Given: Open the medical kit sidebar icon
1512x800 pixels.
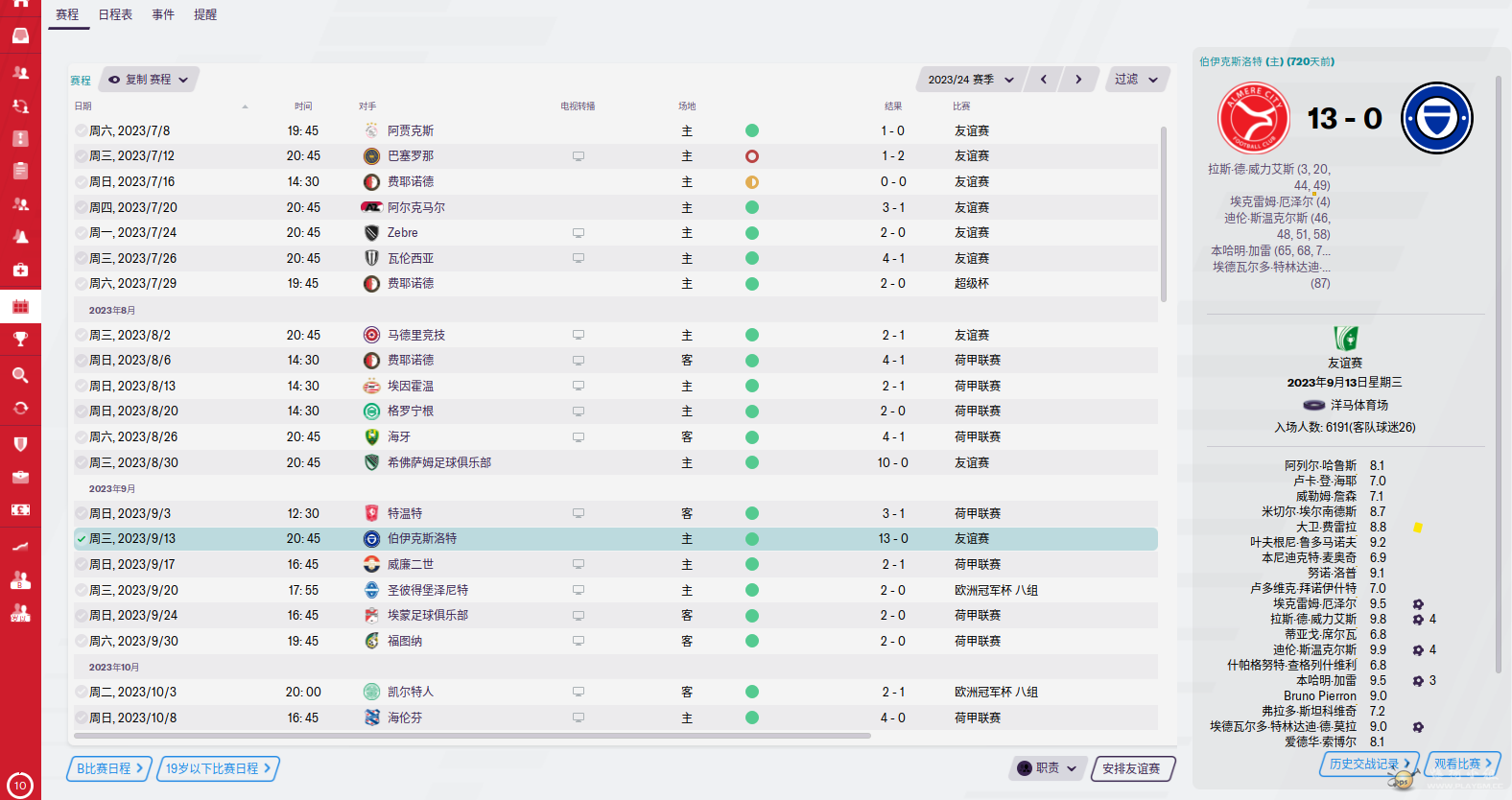Looking at the screenshot, I should 20,270.
